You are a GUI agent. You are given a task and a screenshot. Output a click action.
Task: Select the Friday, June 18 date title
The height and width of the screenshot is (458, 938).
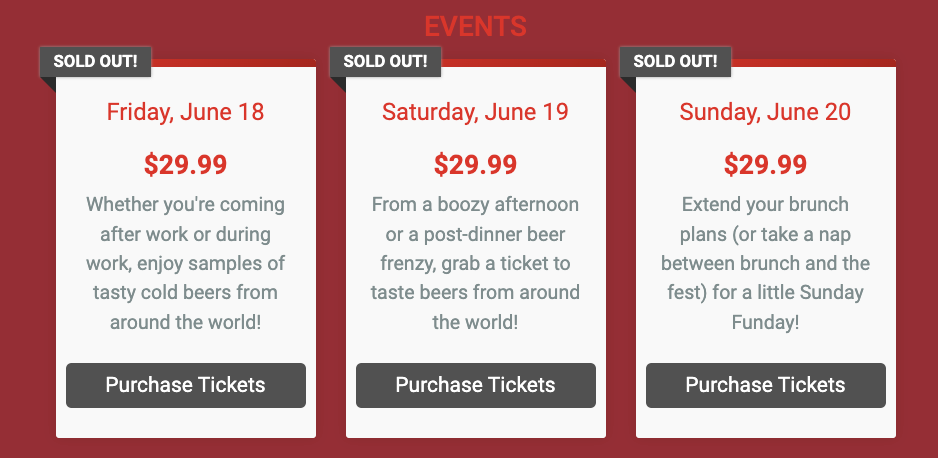[186, 111]
